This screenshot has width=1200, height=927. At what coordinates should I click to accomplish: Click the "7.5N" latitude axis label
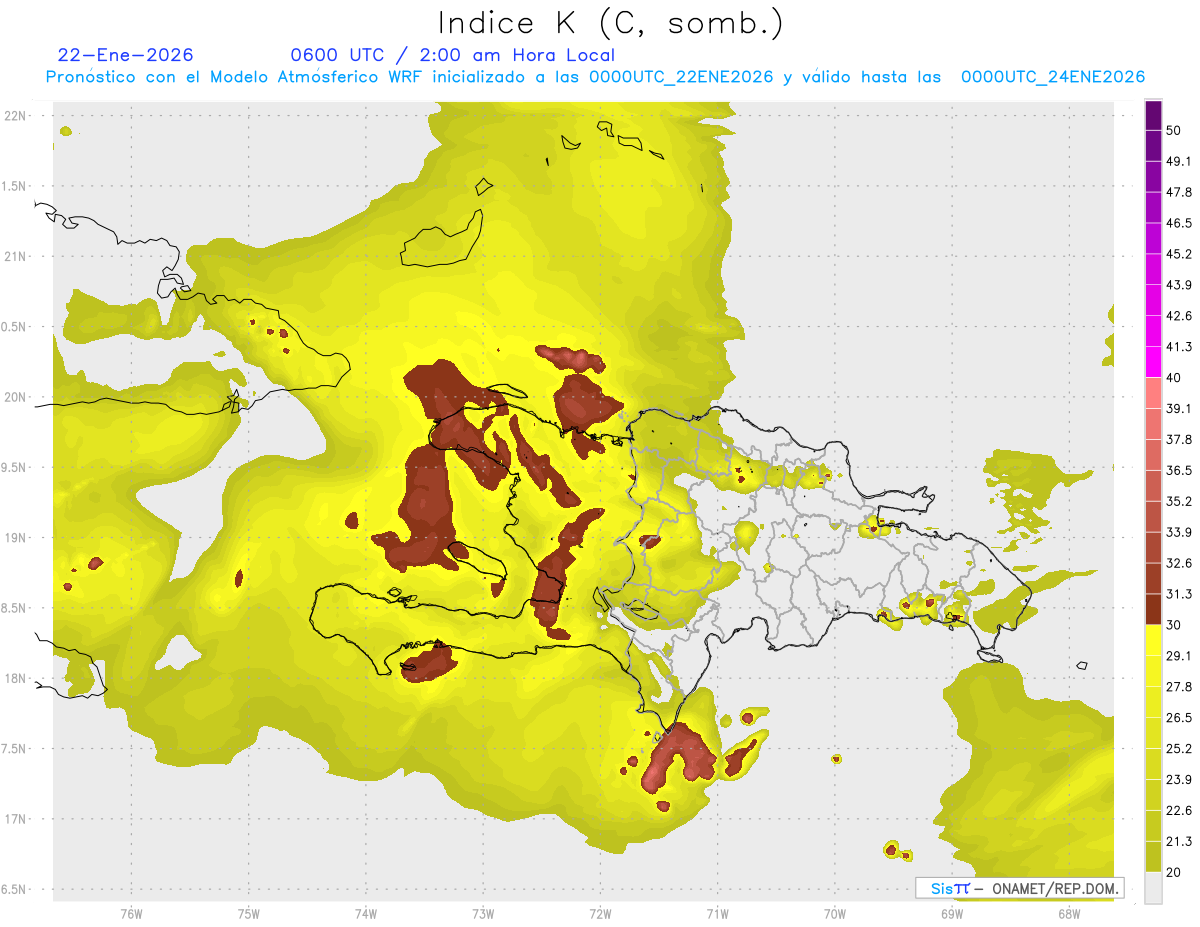[14, 749]
